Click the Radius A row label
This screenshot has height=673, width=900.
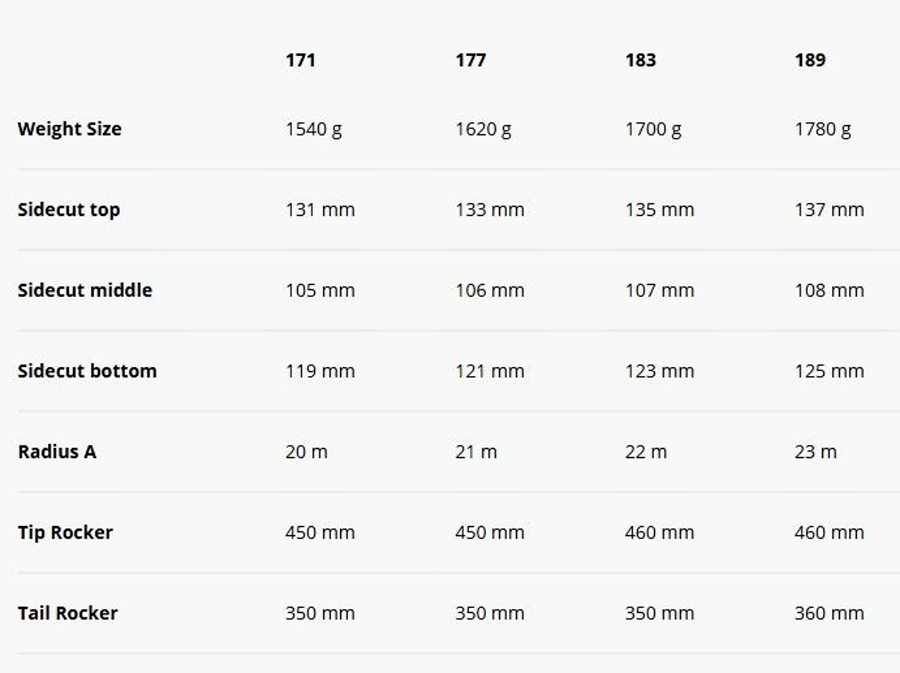pyautogui.click(x=57, y=452)
